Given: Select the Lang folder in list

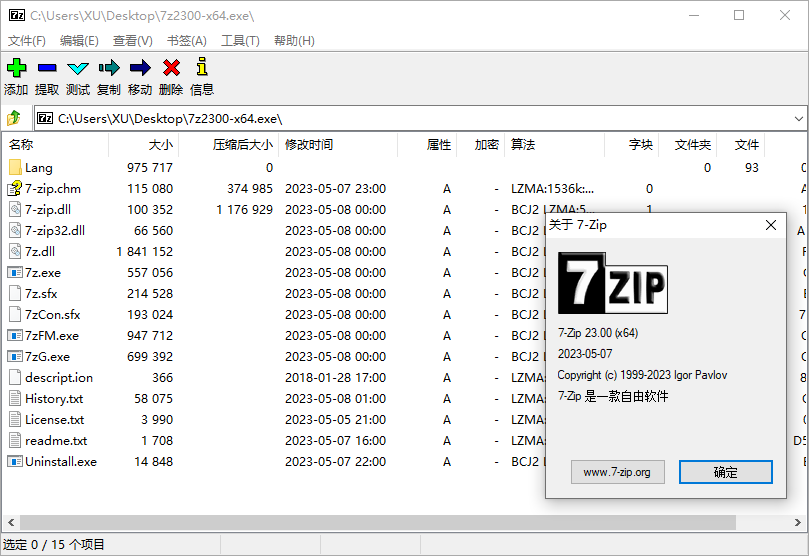Looking at the screenshot, I should click(38, 168).
